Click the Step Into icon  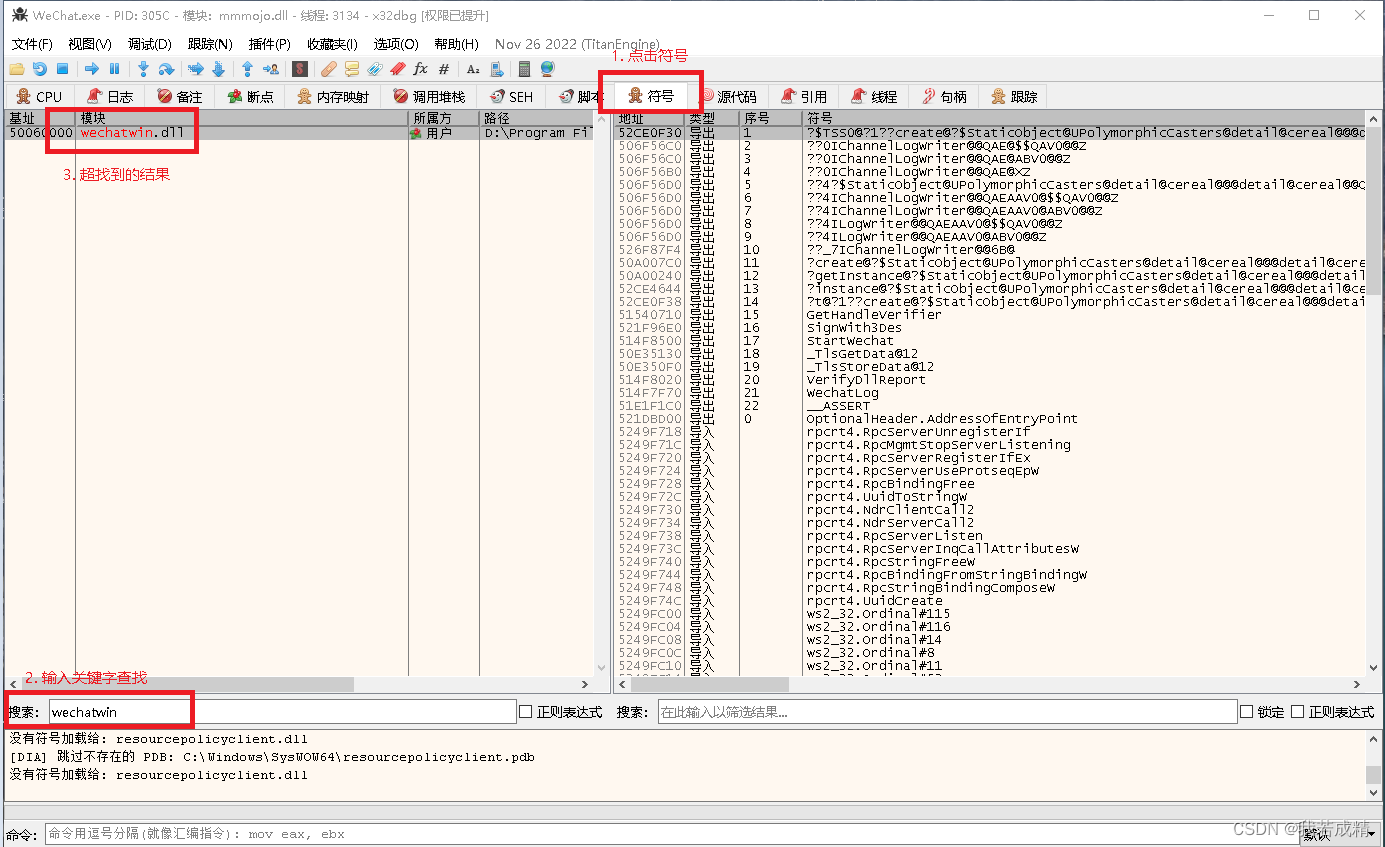click(143, 69)
